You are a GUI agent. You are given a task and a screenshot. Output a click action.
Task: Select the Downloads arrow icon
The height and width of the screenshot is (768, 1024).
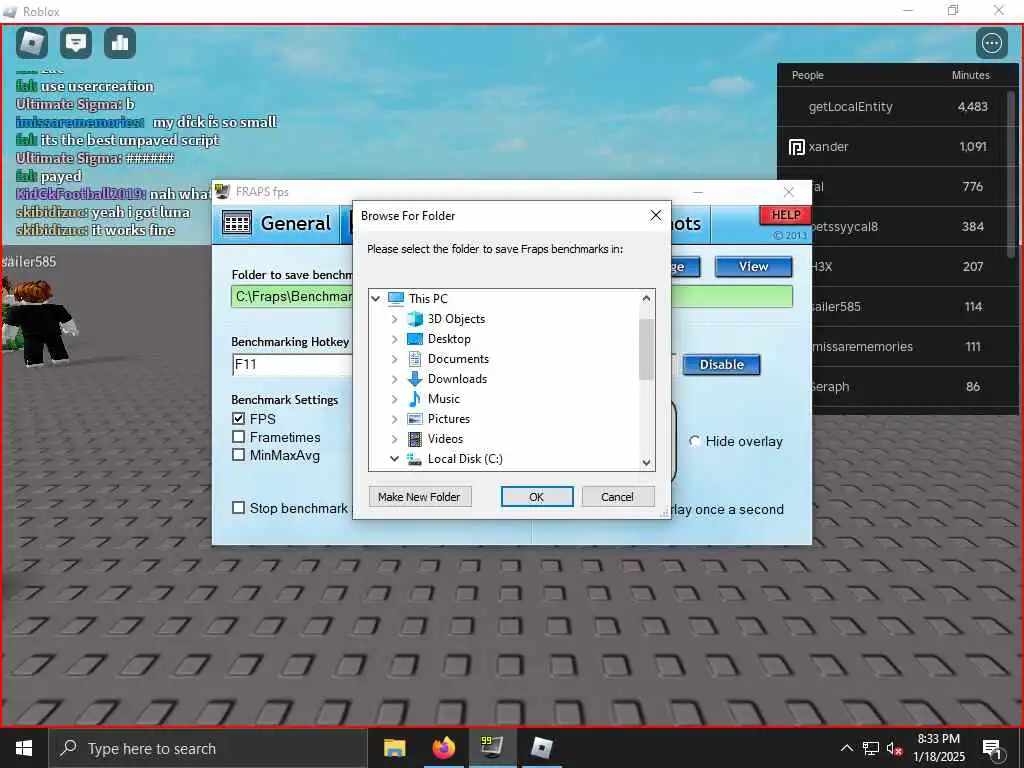(x=415, y=379)
